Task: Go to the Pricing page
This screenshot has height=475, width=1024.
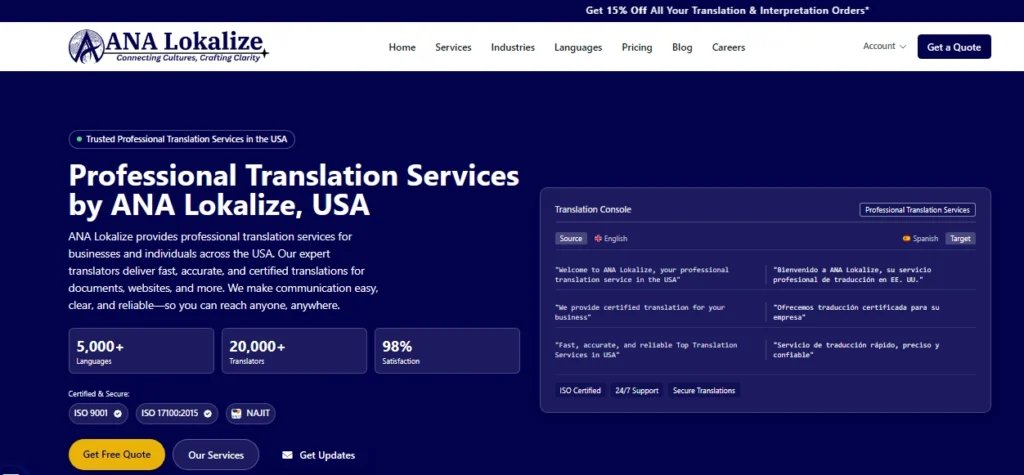Action: tap(637, 47)
